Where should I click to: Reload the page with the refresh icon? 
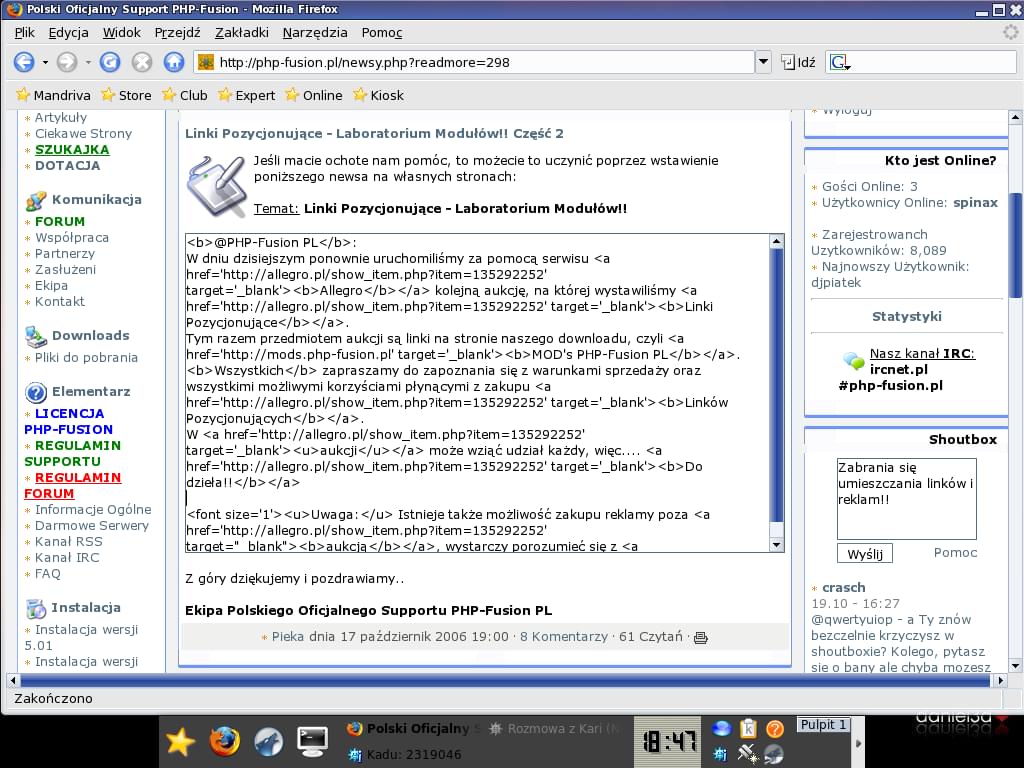pyautogui.click(x=110, y=62)
